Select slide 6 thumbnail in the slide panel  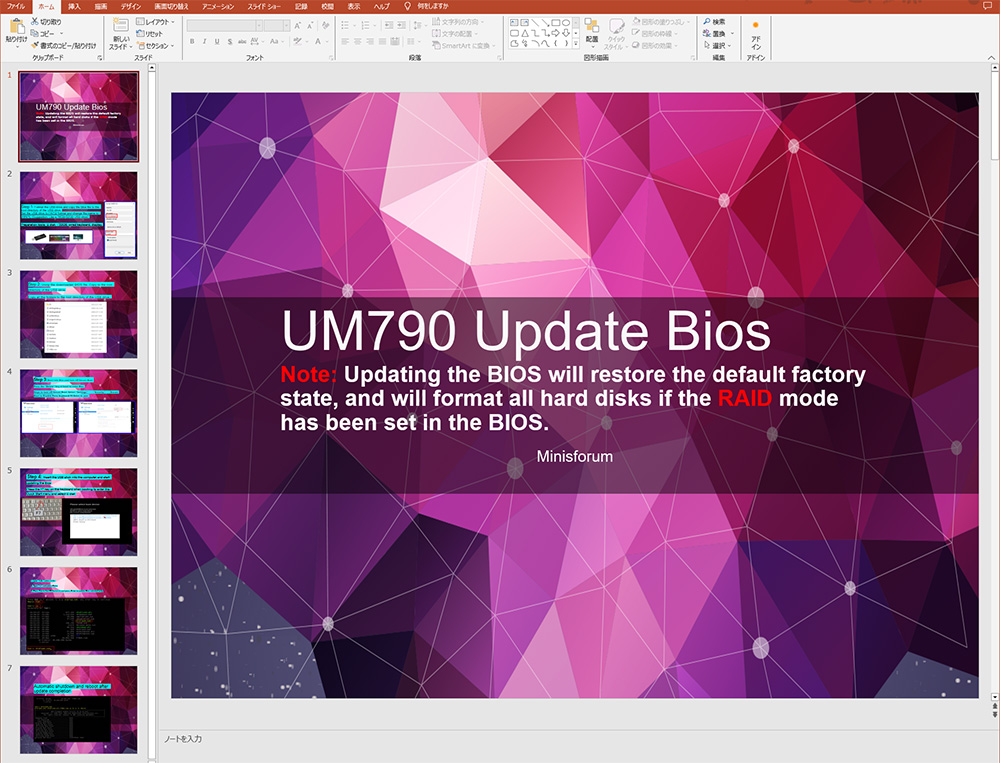[78, 611]
